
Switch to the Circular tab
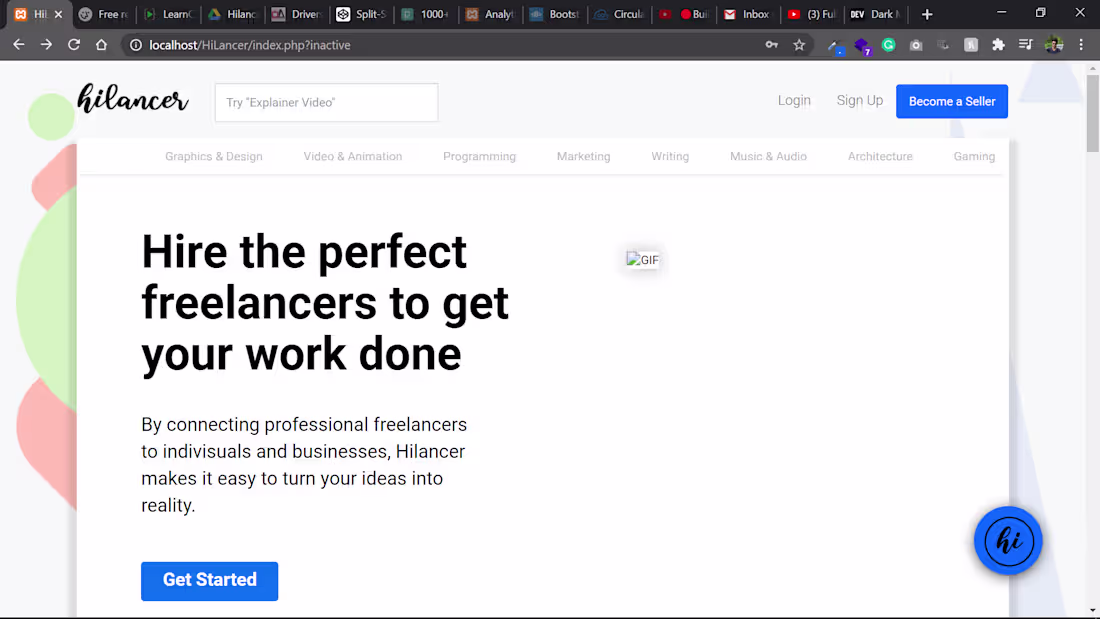(620, 14)
